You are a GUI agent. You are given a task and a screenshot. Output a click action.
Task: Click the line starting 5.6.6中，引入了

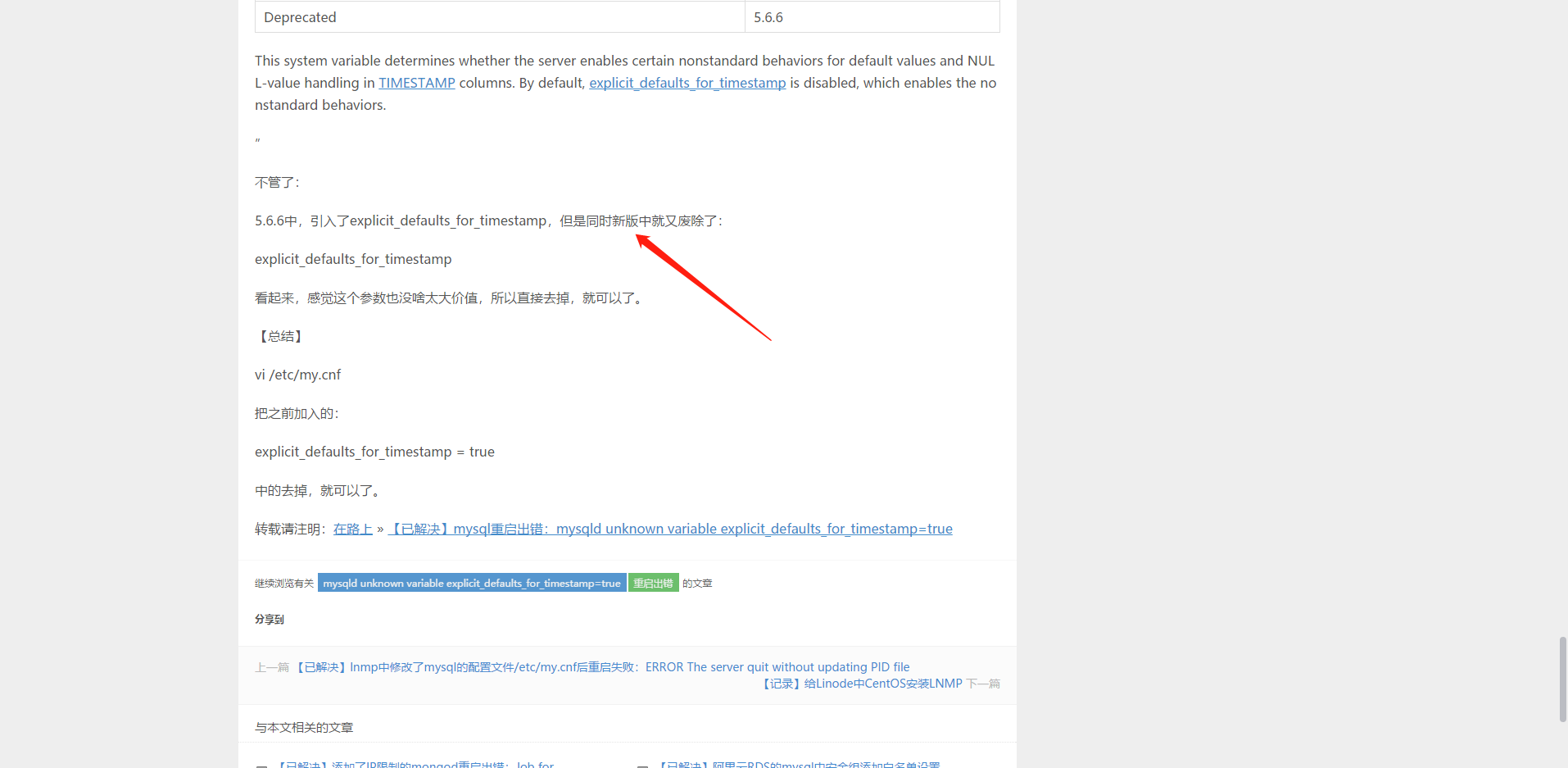click(x=489, y=220)
